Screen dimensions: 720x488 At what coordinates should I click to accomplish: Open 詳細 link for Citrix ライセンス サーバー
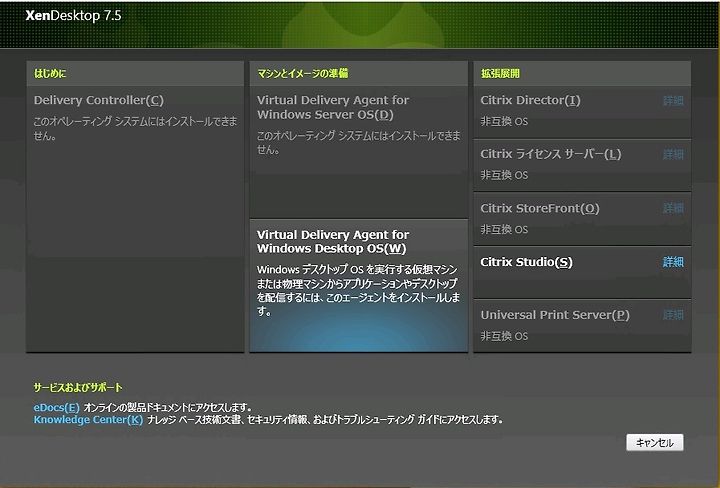pos(673,154)
